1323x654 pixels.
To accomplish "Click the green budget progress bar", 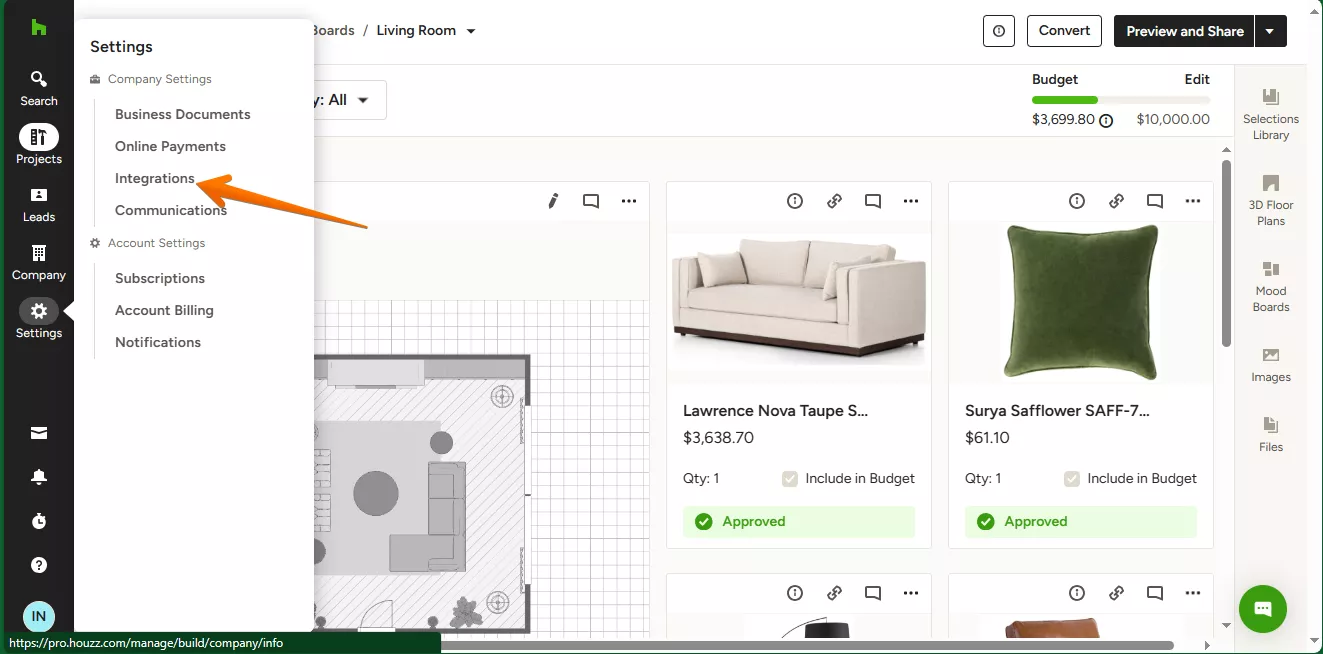I will [1065, 100].
